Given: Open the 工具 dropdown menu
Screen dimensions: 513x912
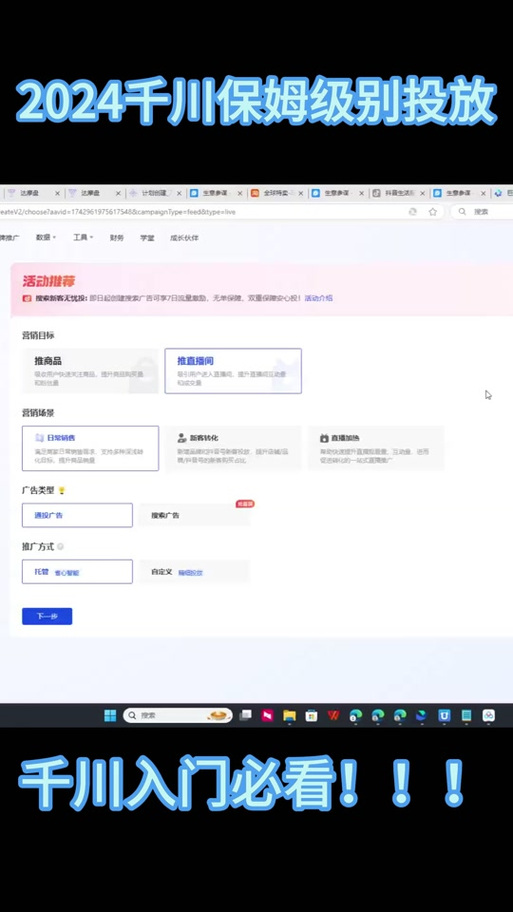Looking at the screenshot, I should [83, 237].
